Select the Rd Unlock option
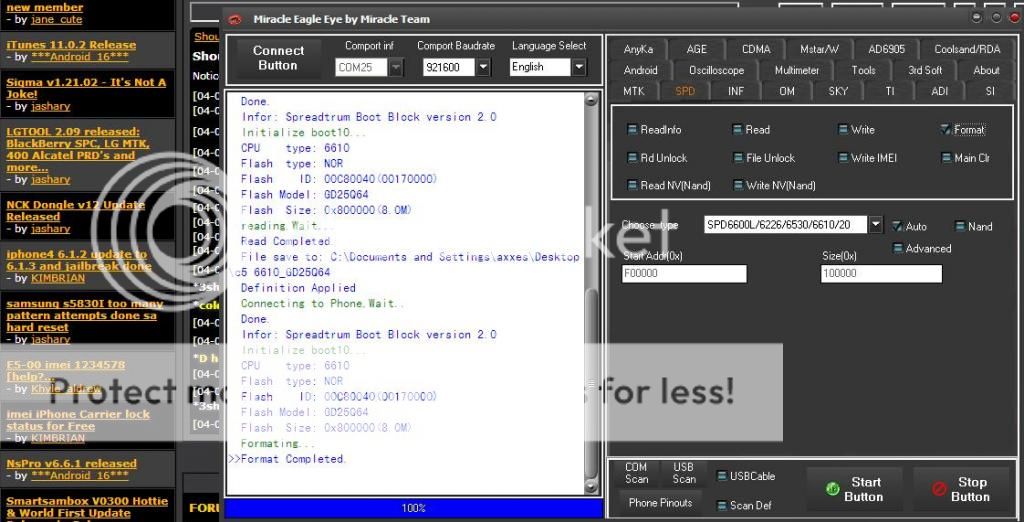1024x522 pixels. 632,157
